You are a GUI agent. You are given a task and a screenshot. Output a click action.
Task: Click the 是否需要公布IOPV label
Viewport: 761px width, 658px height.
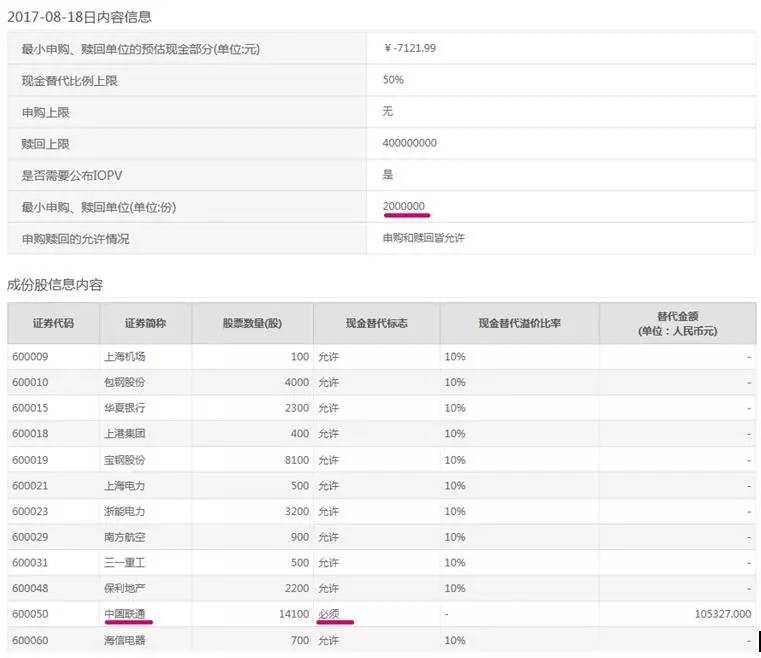(x=72, y=175)
